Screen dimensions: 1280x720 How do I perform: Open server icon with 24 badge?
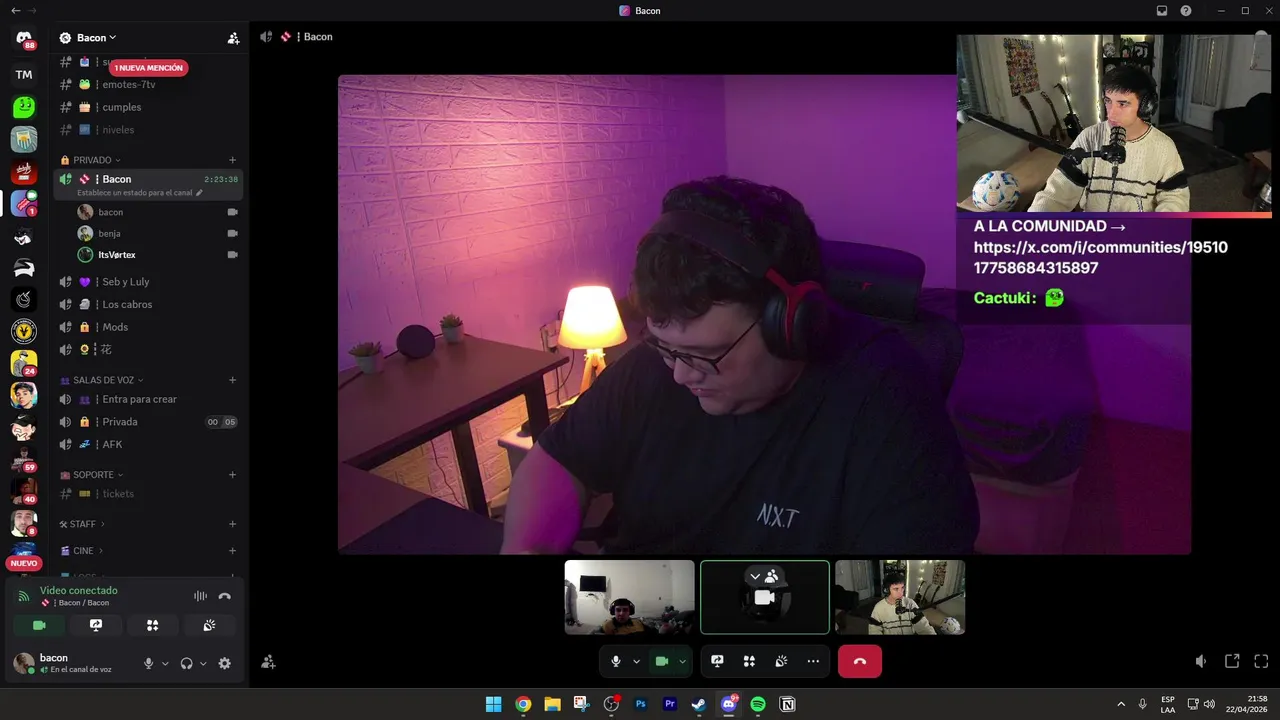point(24,363)
